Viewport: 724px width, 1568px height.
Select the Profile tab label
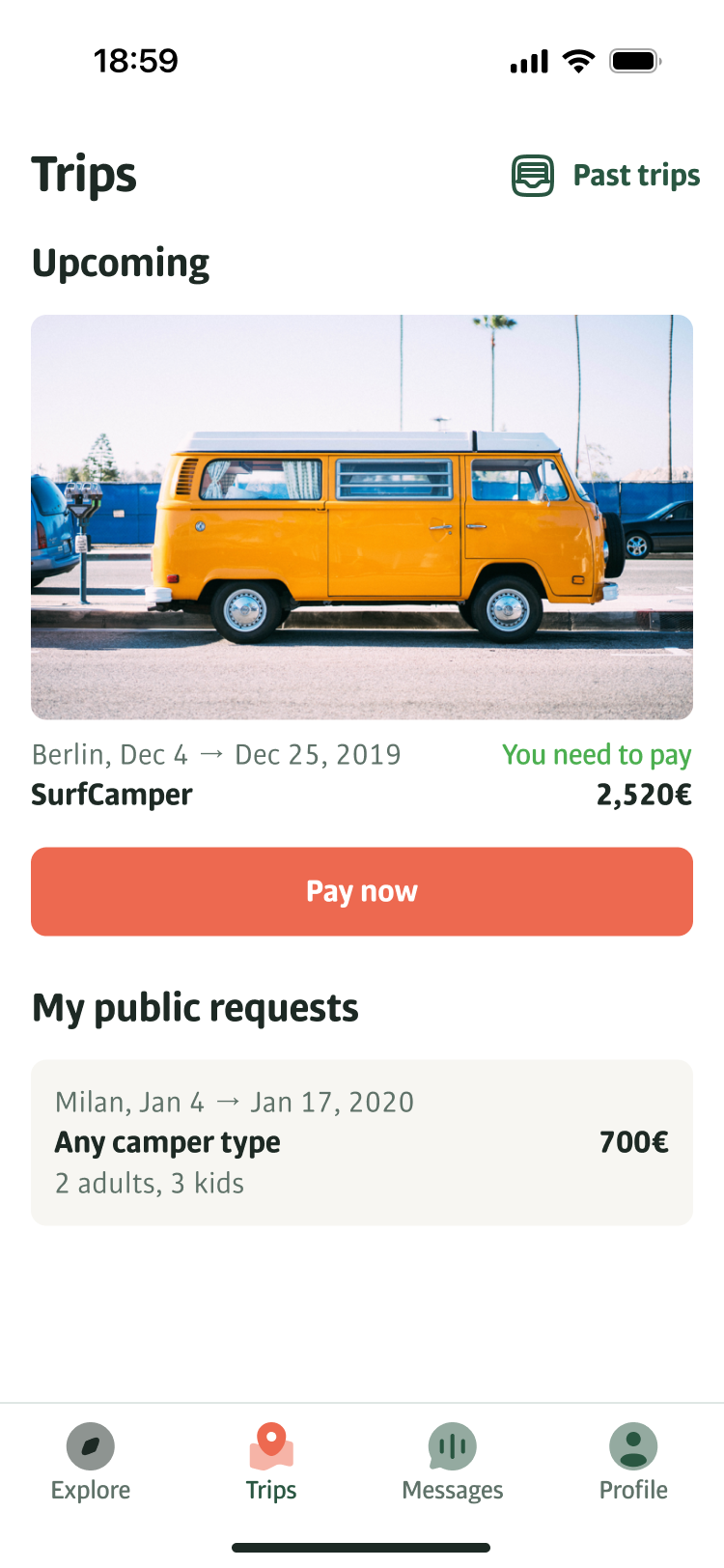coord(633,1490)
